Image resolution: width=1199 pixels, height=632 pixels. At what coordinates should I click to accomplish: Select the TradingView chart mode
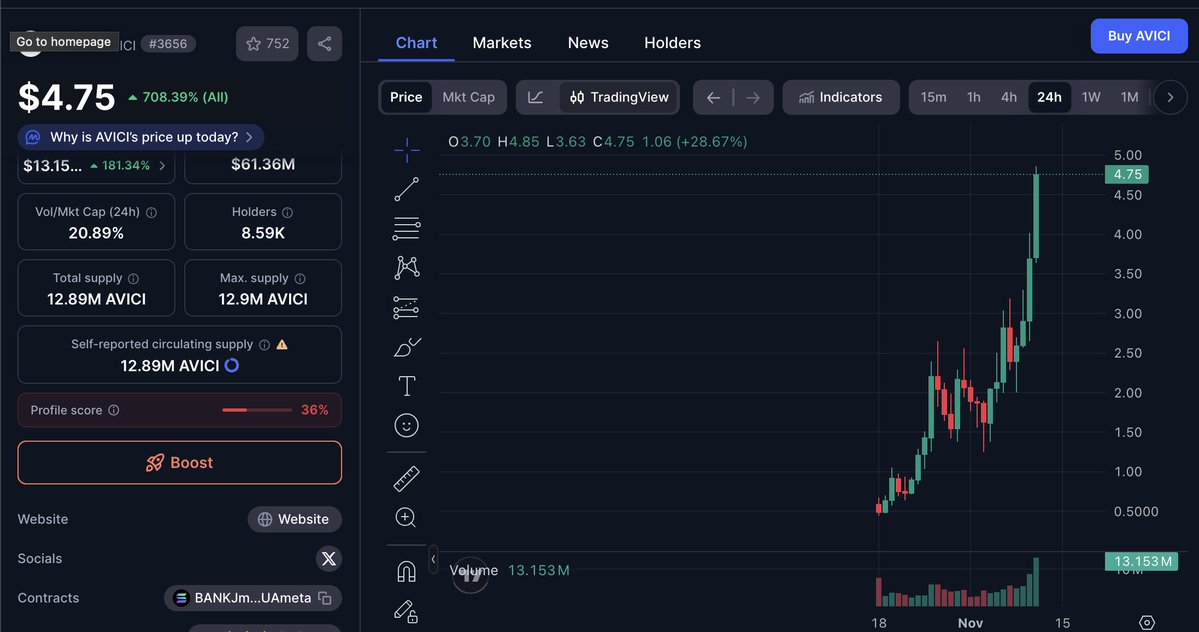(619, 97)
